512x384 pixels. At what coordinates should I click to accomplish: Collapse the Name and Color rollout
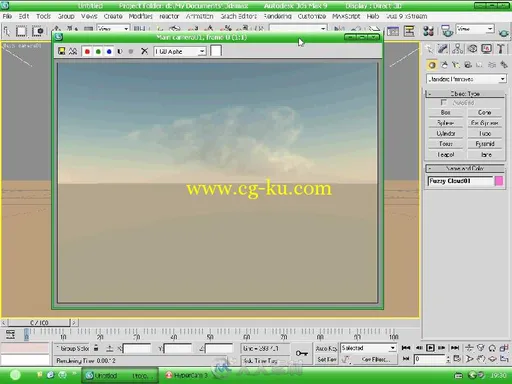coord(465,168)
